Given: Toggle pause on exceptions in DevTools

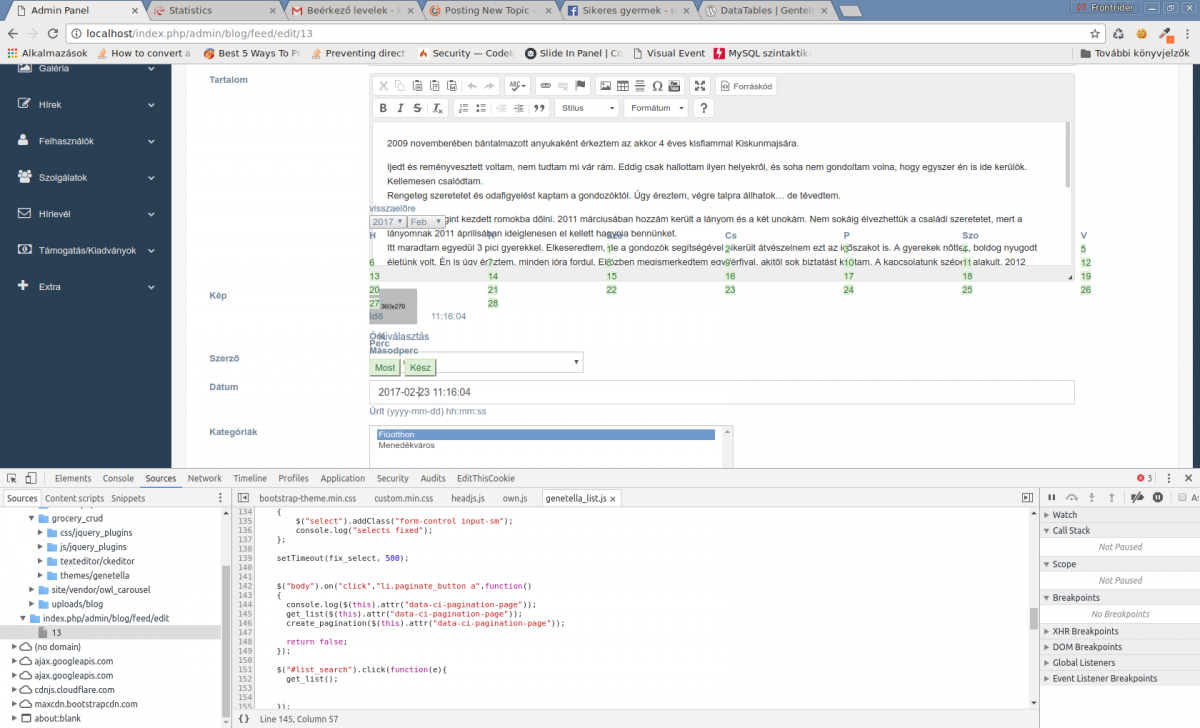Looking at the screenshot, I should [x=1158, y=497].
